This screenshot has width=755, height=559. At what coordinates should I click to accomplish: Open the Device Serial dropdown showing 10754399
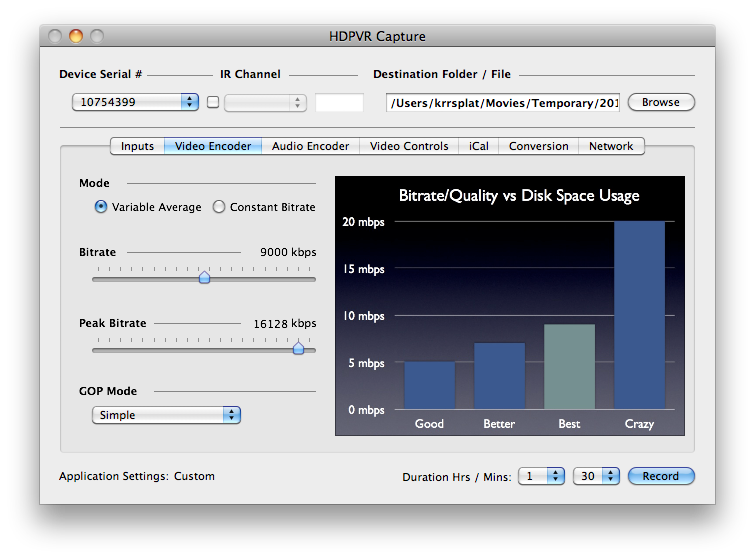tap(135, 102)
